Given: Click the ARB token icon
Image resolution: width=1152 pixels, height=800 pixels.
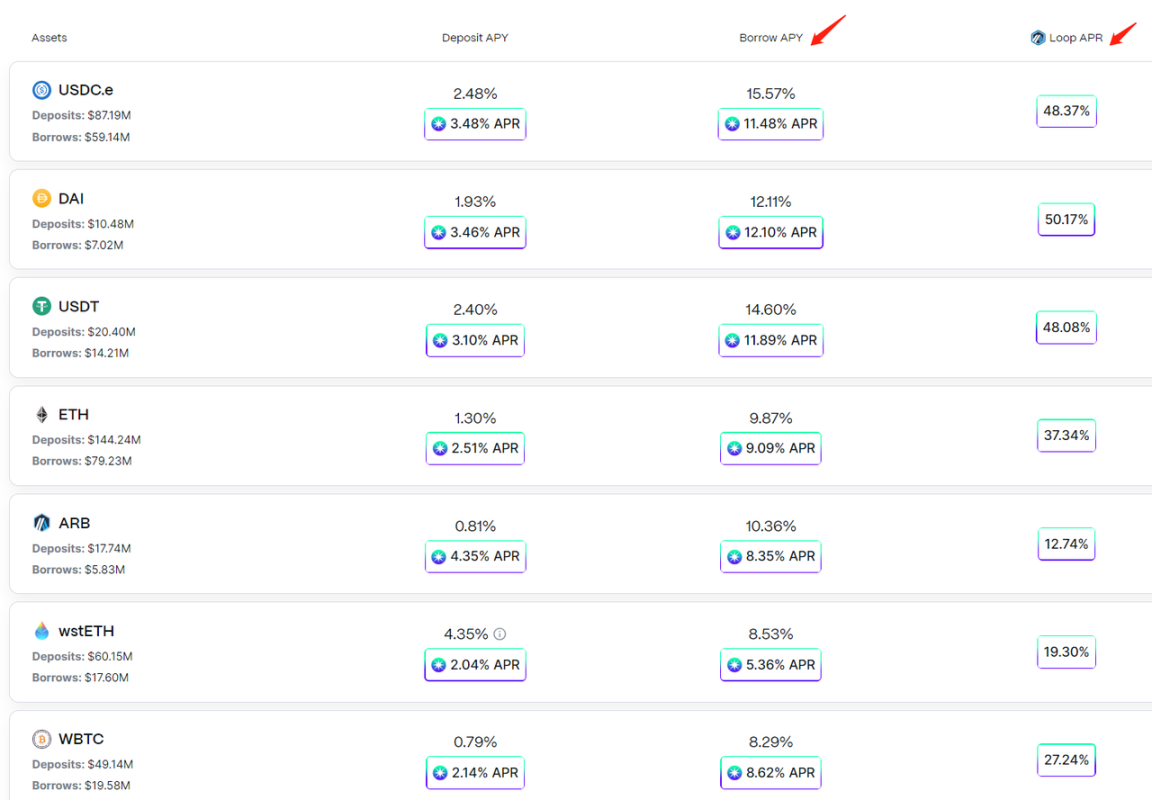Looking at the screenshot, I should (42, 523).
